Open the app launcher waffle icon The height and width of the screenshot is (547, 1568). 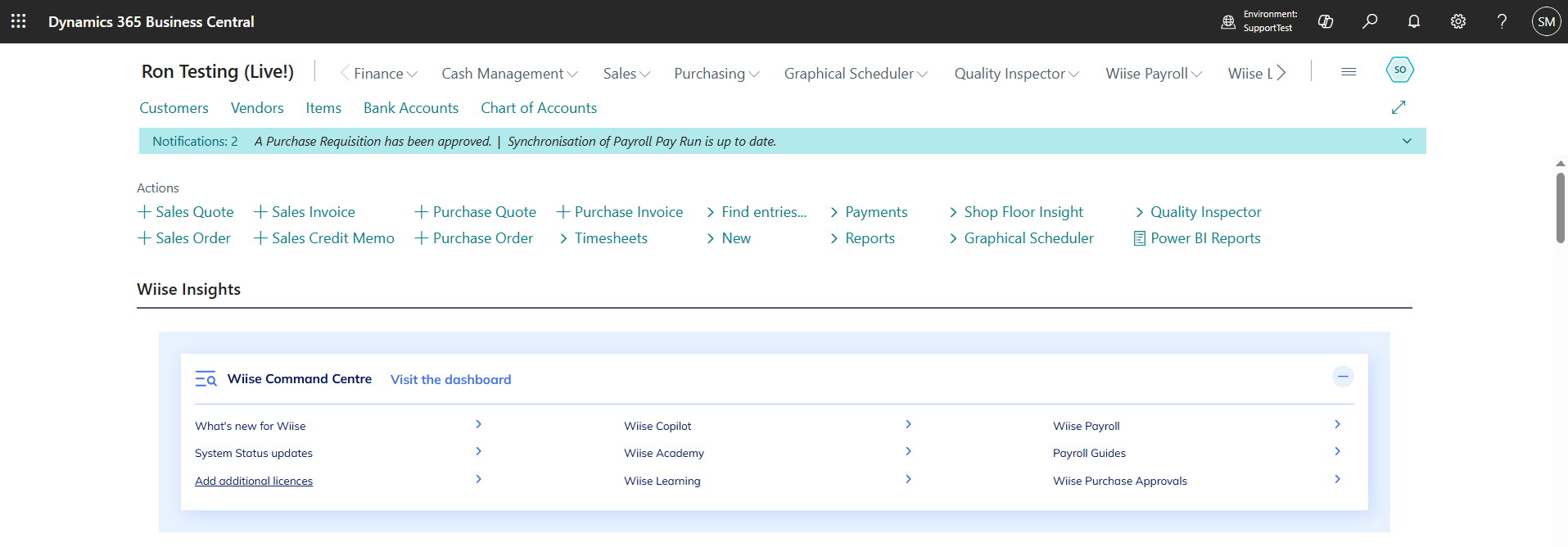19,21
